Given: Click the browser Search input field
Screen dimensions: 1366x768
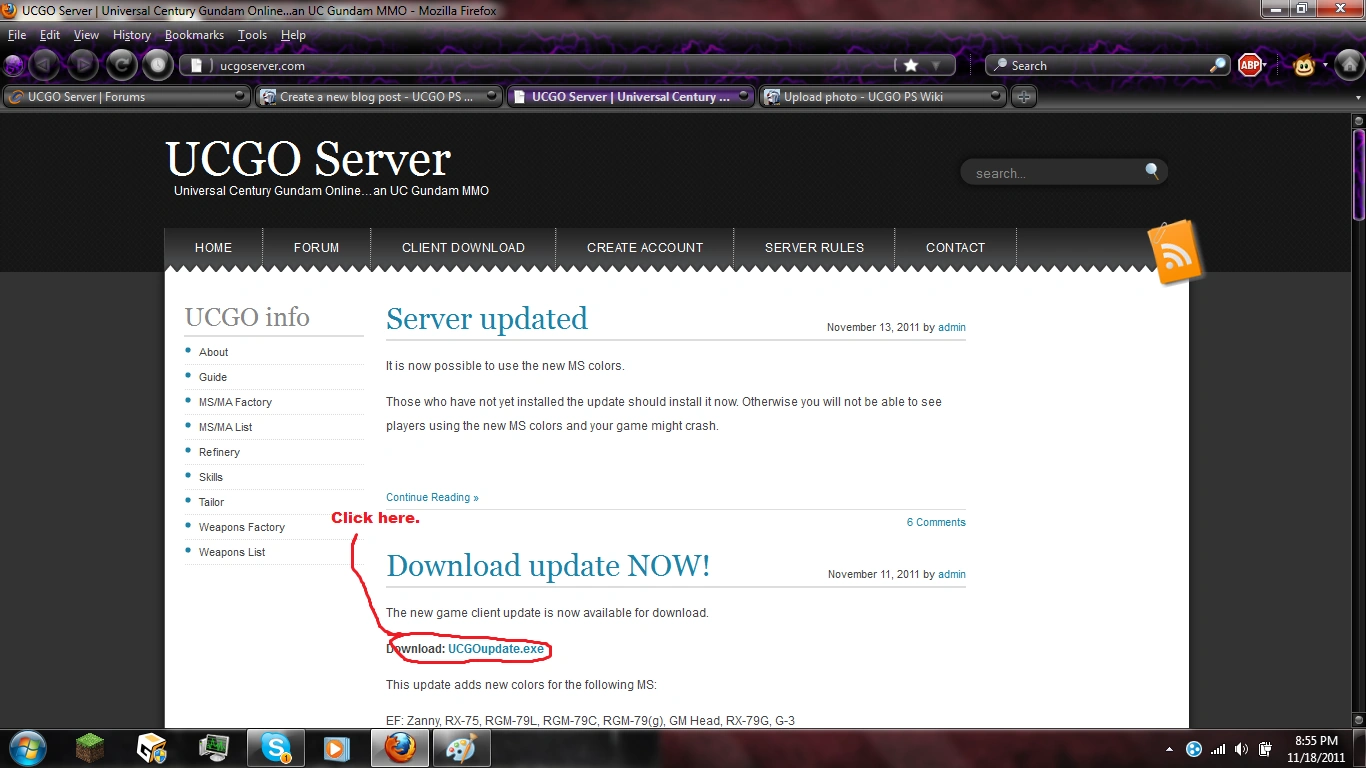Looking at the screenshot, I should (1107, 66).
